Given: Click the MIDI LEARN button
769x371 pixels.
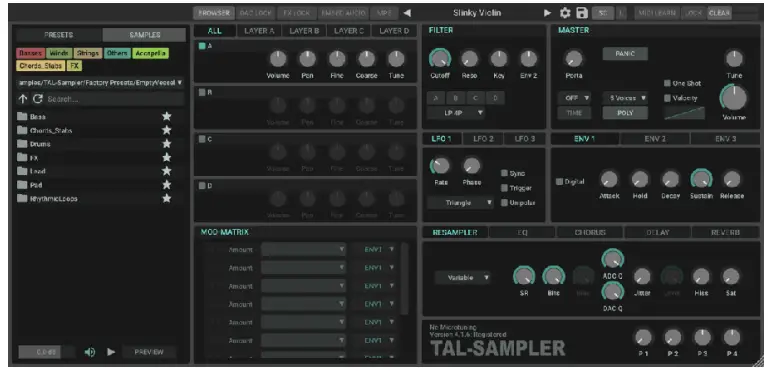Looking at the screenshot, I should [657, 13].
